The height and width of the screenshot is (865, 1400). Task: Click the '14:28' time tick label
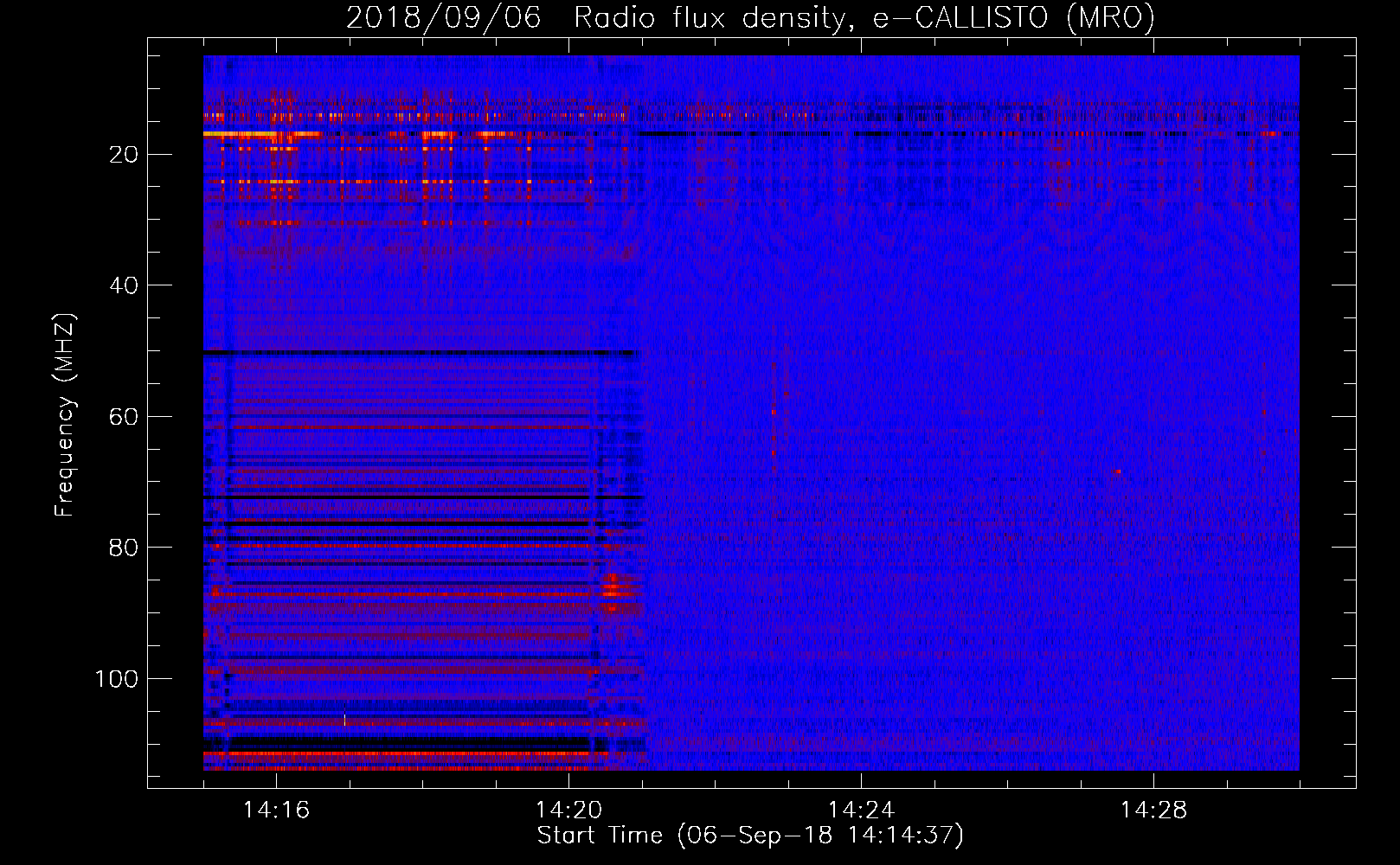click(x=1154, y=811)
